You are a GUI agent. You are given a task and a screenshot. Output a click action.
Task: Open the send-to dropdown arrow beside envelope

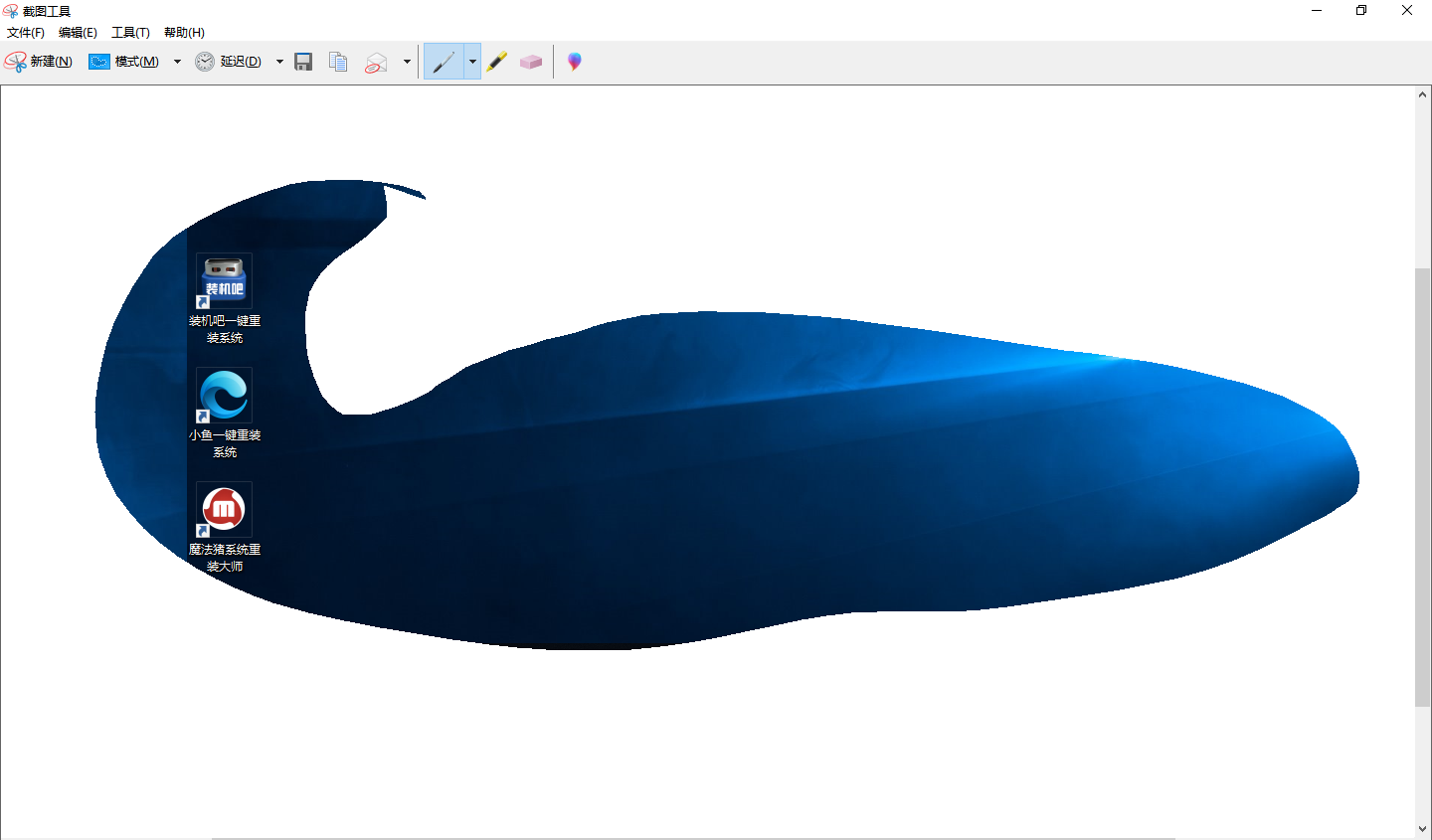click(407, 62)
